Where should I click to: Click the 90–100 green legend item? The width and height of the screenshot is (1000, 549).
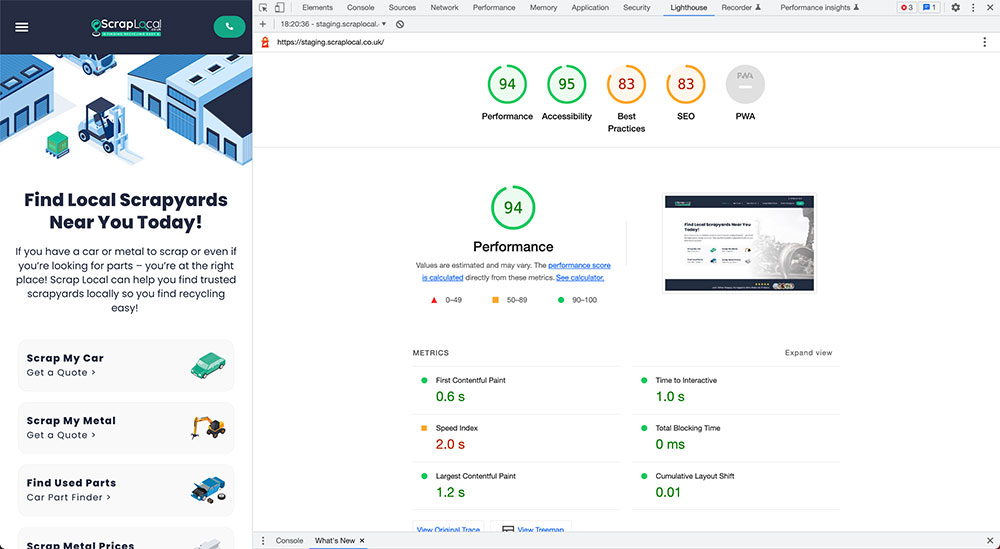click(x=577, y=300)
